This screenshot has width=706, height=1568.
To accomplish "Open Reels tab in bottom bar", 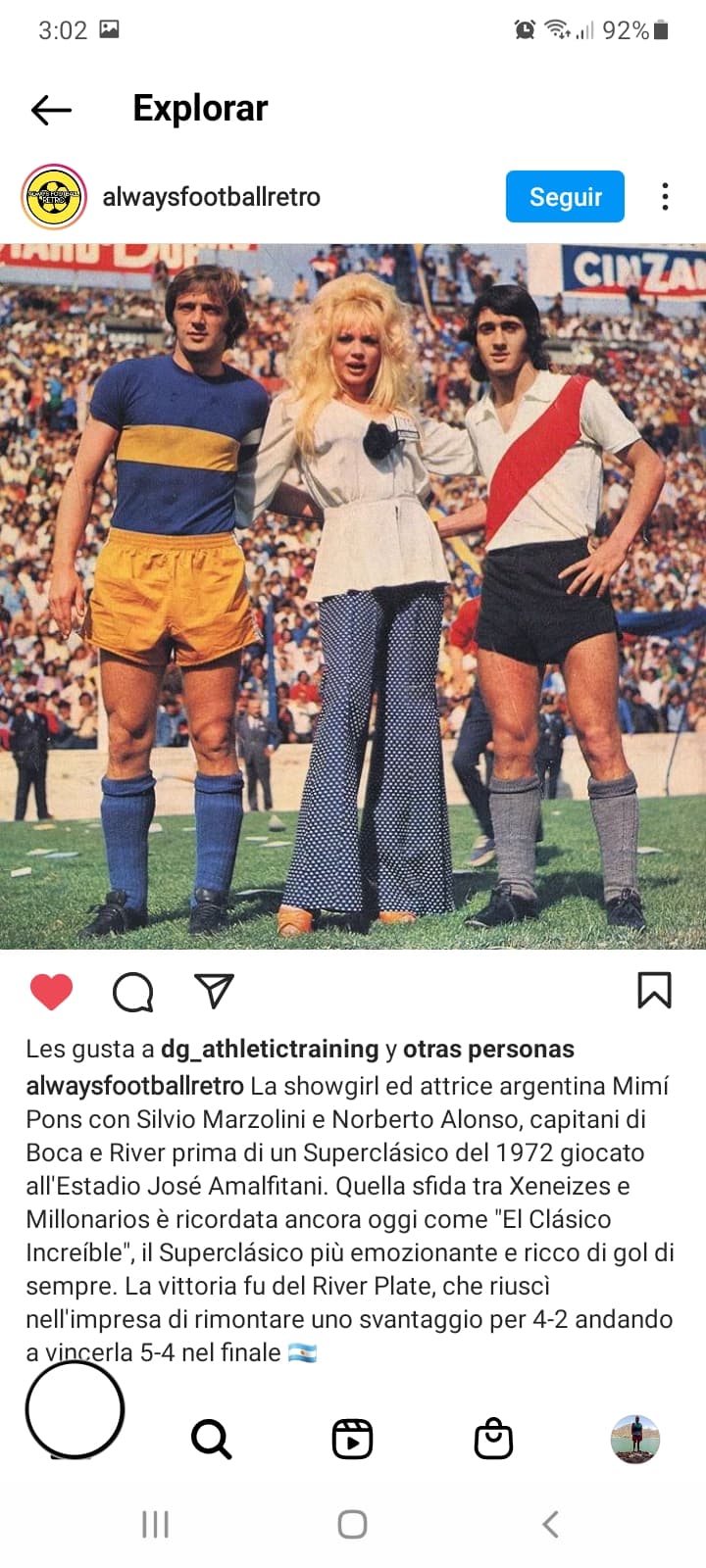I will click(352, 1439).
